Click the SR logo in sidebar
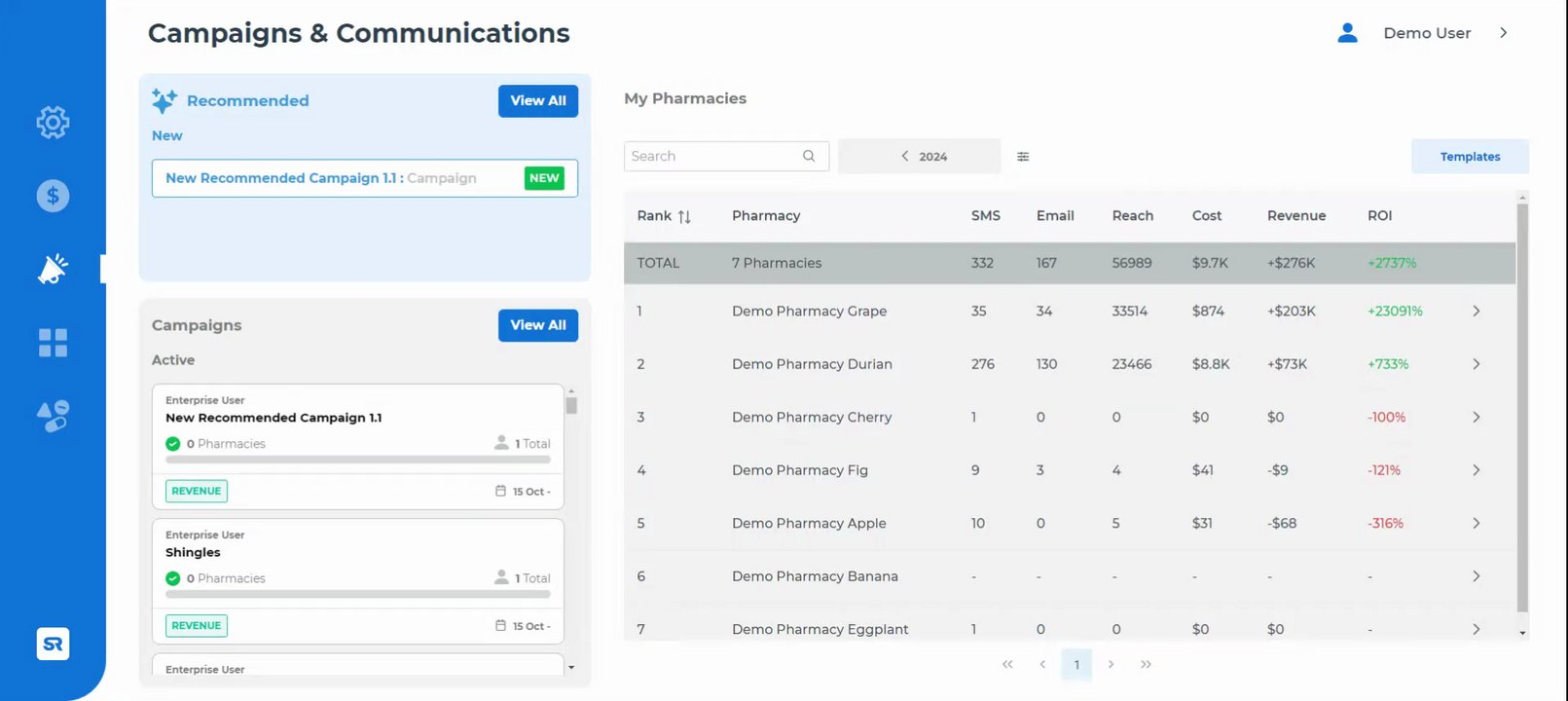The width and height of the screenshot is (1568, 701). click(x=53, y=644)
